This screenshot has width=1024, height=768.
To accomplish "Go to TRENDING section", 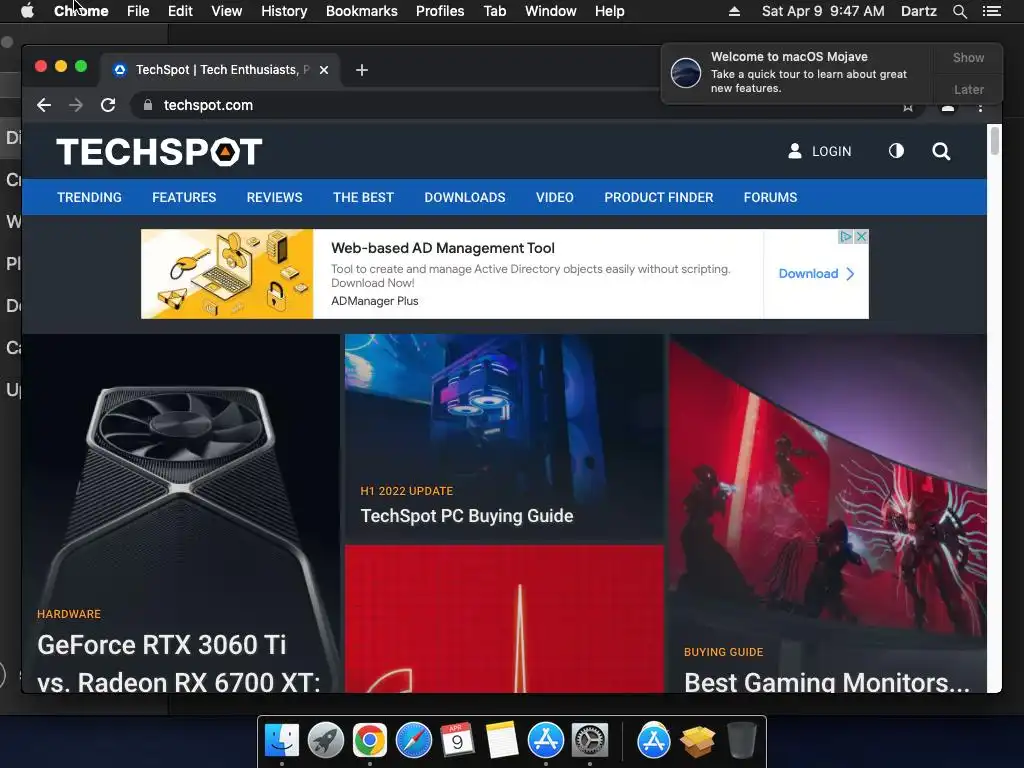I will tap(89, 197).
